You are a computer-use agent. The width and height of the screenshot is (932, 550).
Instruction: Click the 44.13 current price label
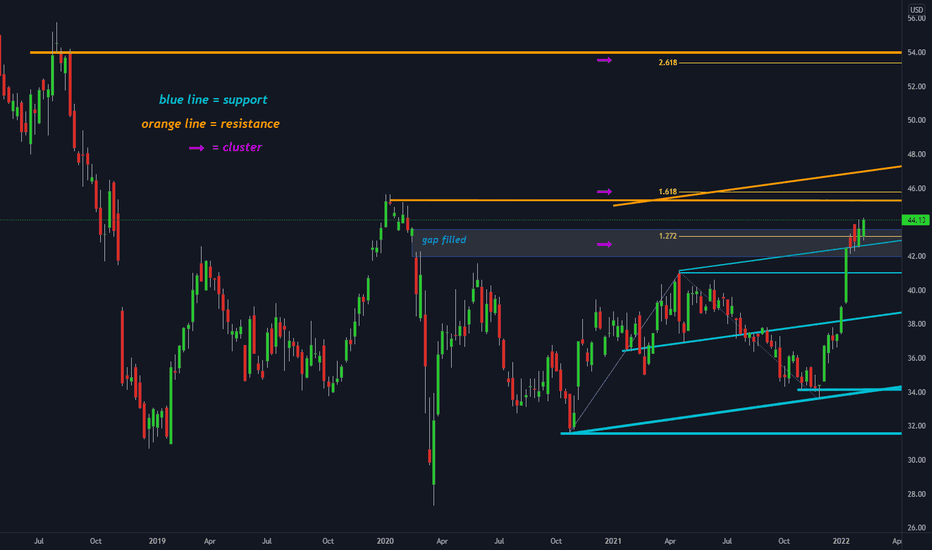click(x=915, y=220)
